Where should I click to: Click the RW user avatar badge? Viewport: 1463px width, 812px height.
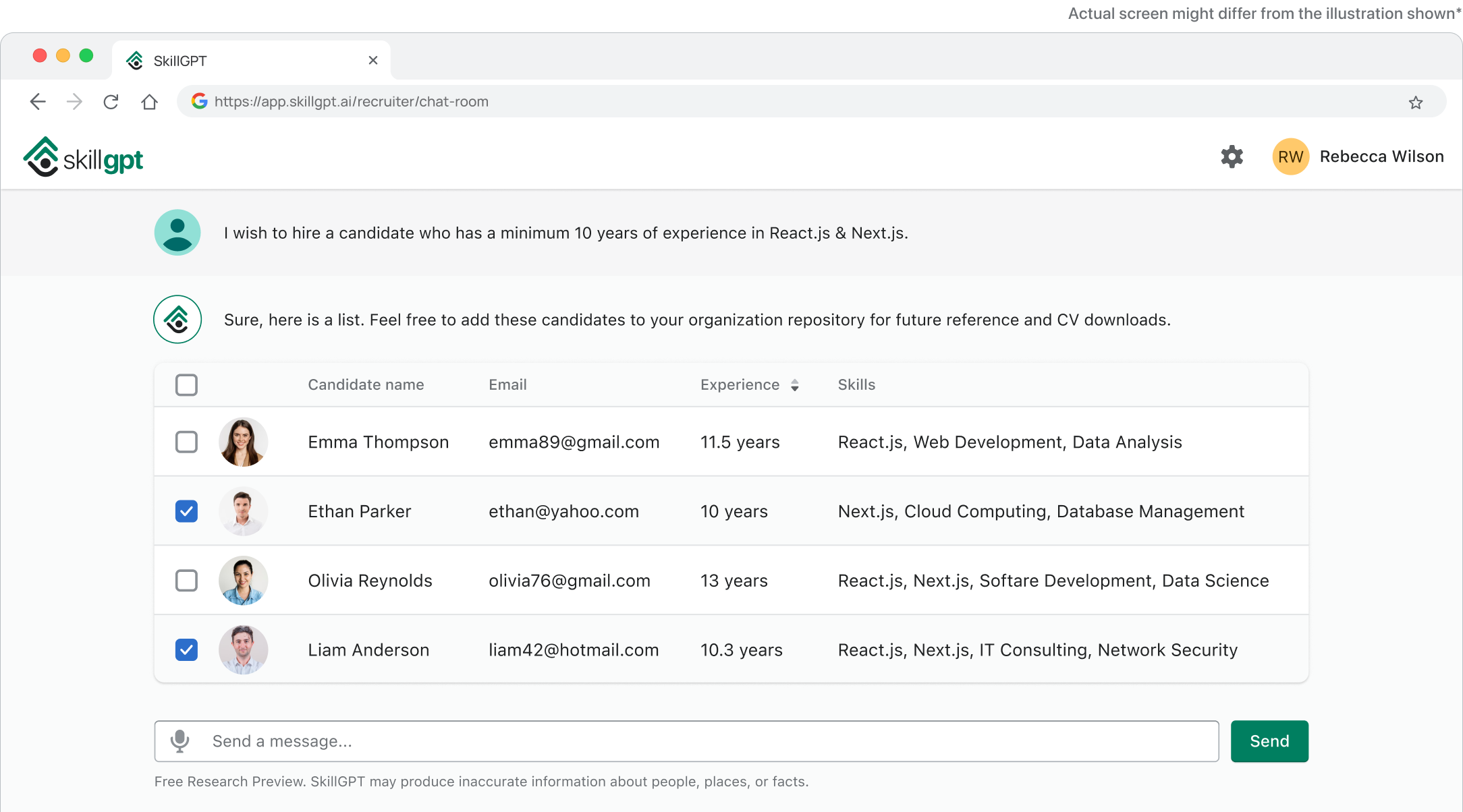[x=1290, y=156]
